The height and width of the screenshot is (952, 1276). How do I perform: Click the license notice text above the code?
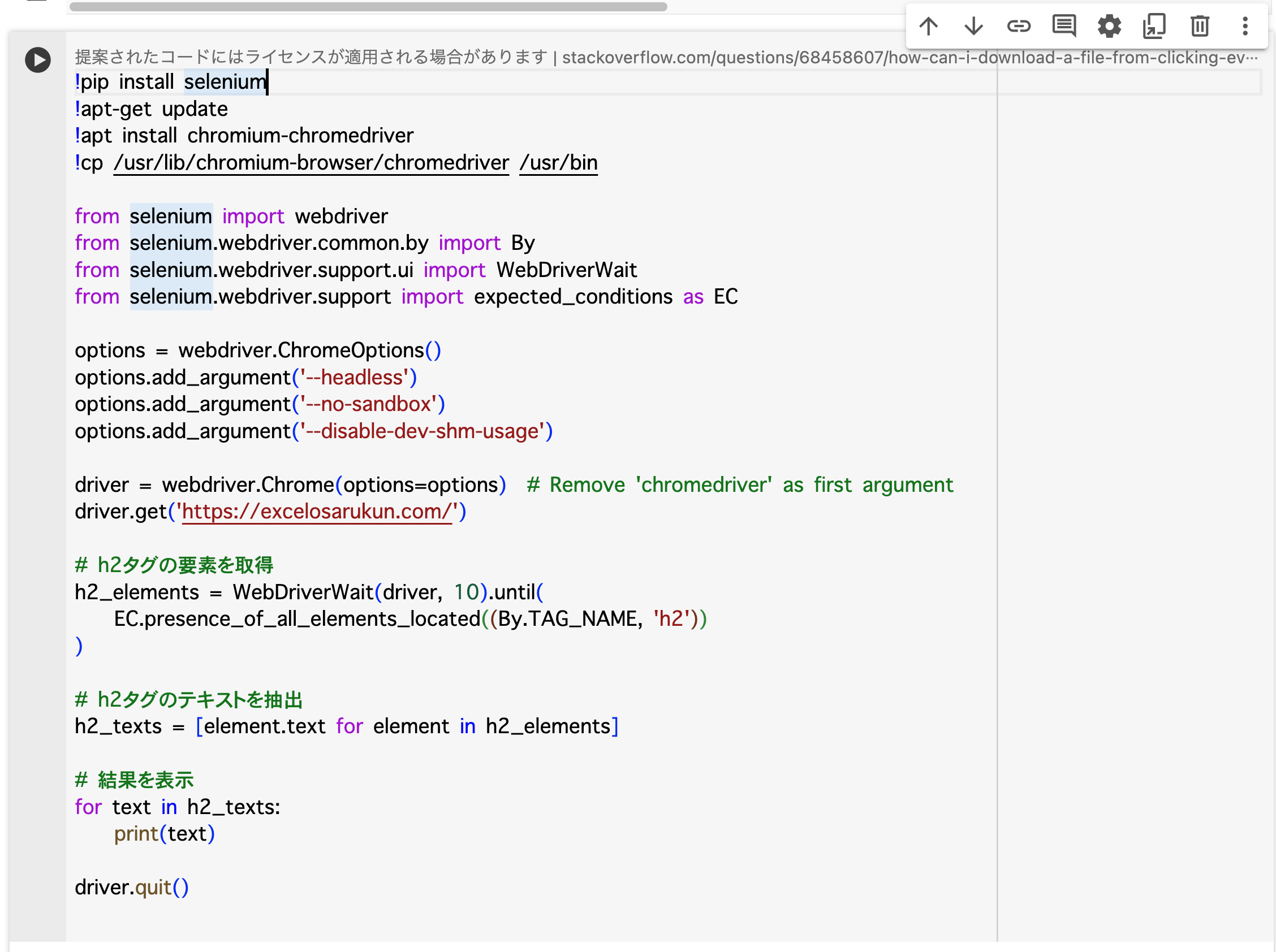[x=311, y=58]
